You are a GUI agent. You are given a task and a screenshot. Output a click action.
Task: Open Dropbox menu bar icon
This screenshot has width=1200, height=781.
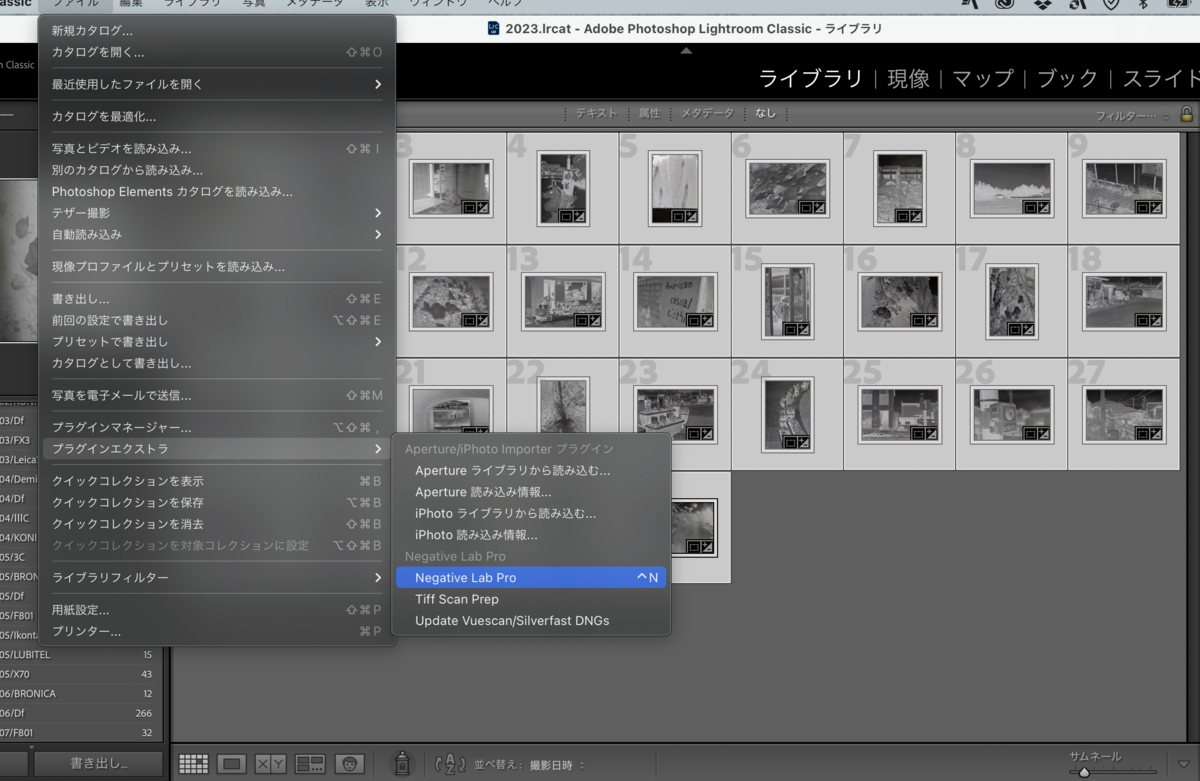point(1042,4)
